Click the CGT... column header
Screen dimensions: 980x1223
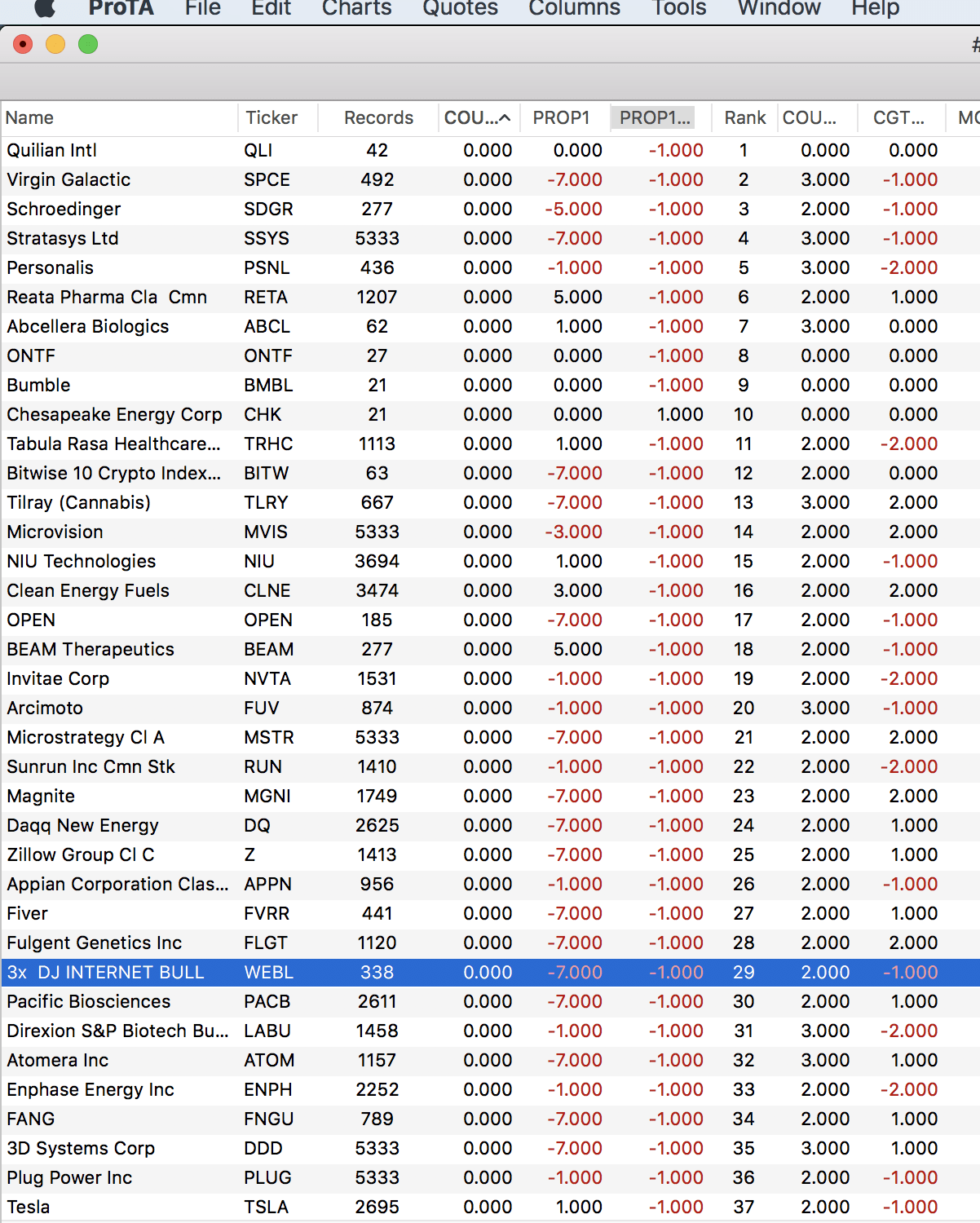coord(901,117)
